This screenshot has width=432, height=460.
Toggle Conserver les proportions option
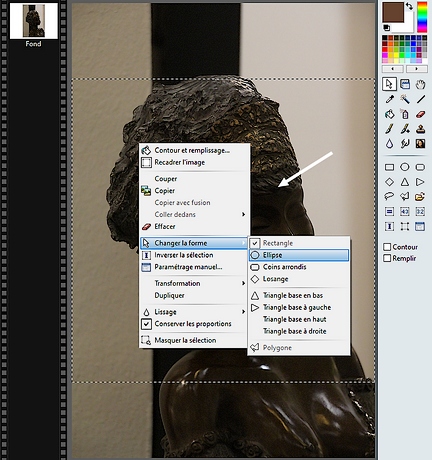point(193,324)
